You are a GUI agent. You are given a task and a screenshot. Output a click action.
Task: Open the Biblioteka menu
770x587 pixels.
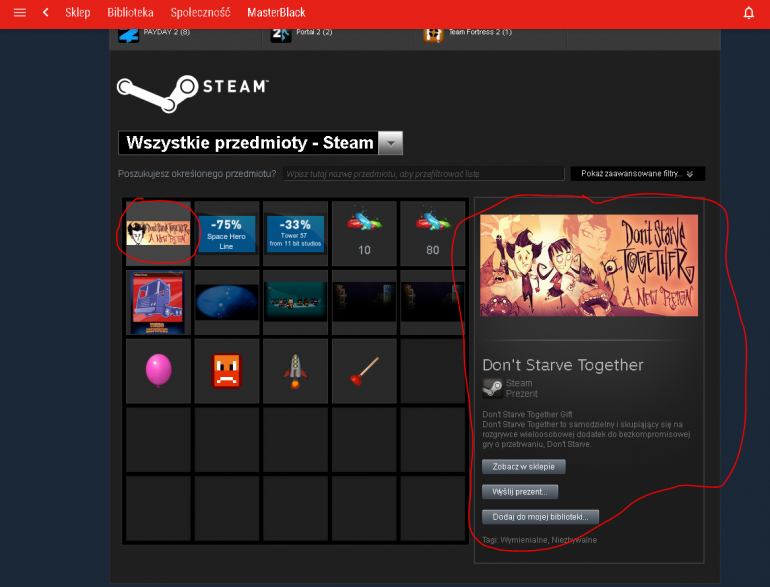(x=130, y=12)
